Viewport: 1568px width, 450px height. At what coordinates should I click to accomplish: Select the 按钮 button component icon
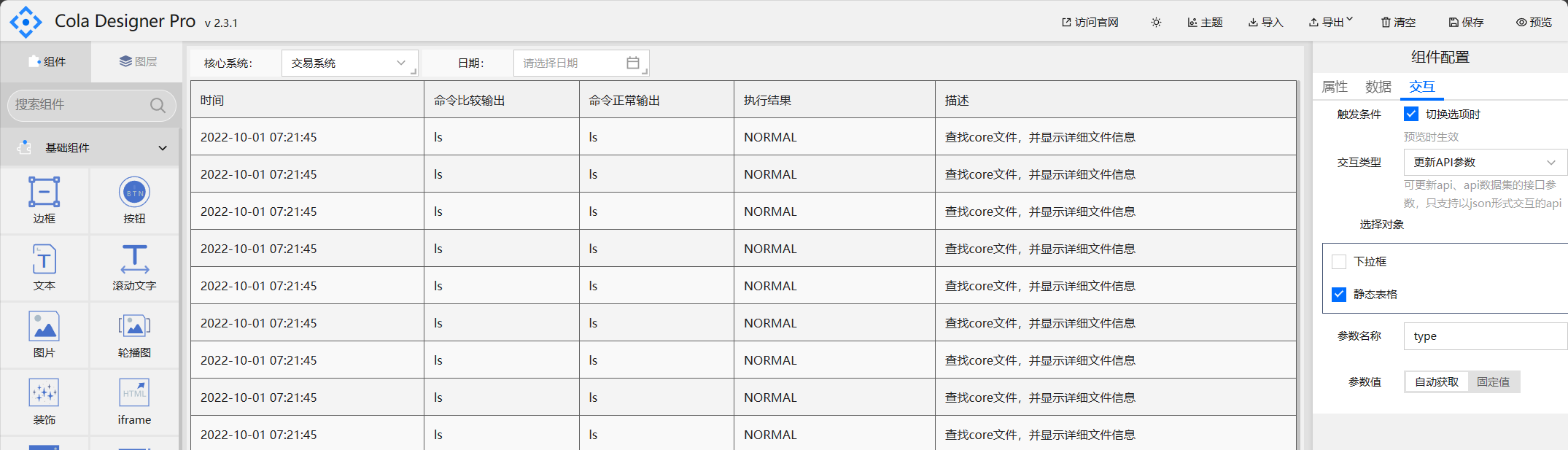click(x=134, y=193)
